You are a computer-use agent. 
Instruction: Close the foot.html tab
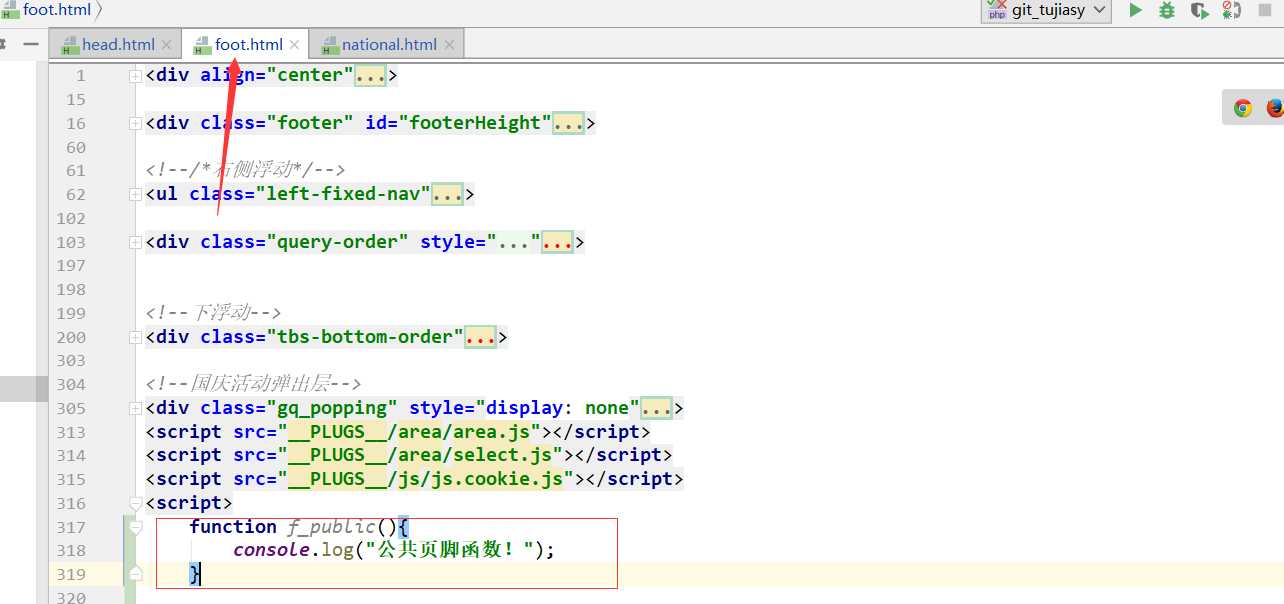click(x=294, y=45)
